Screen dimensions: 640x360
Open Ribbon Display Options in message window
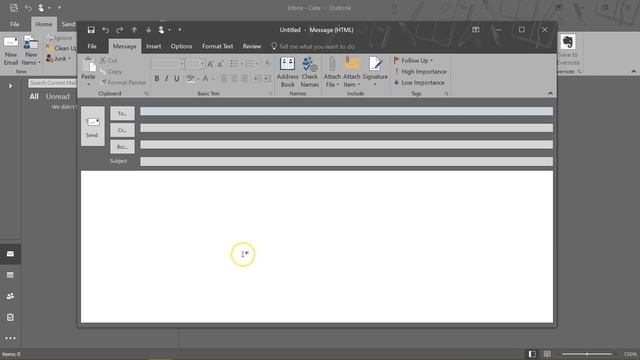[x=476, y=30]
